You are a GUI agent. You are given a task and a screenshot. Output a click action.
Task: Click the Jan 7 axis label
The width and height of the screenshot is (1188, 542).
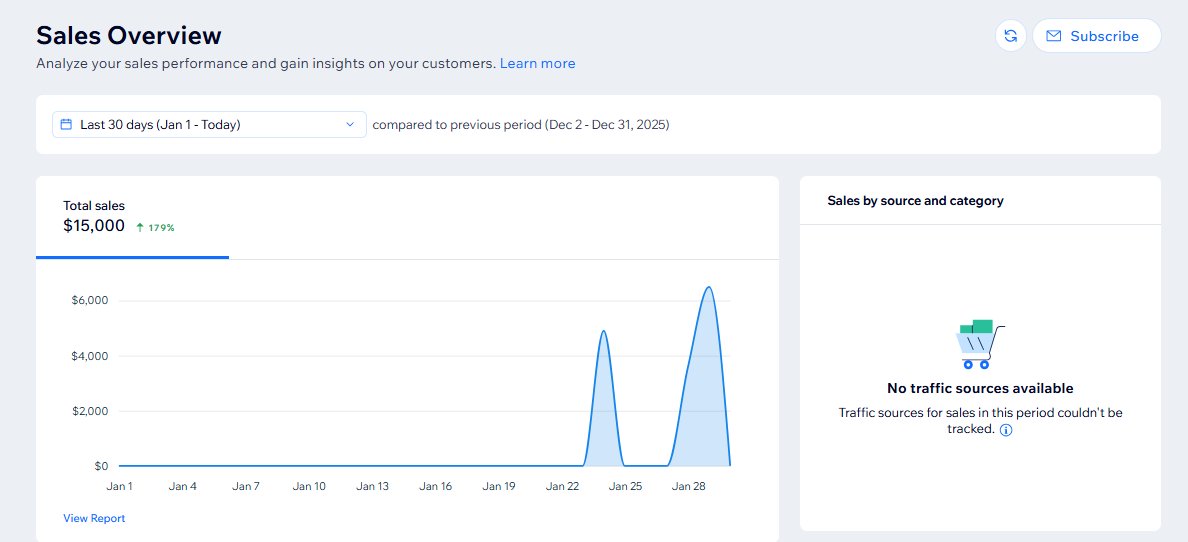click(246, 487)
